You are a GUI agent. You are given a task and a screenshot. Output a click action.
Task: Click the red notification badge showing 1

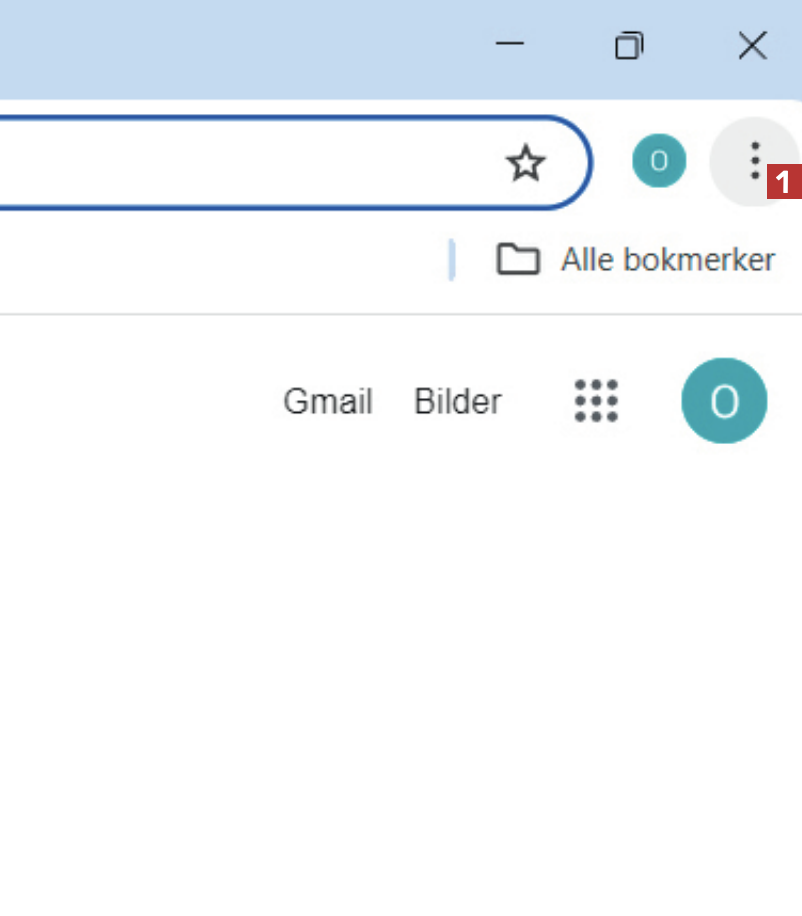785,183
